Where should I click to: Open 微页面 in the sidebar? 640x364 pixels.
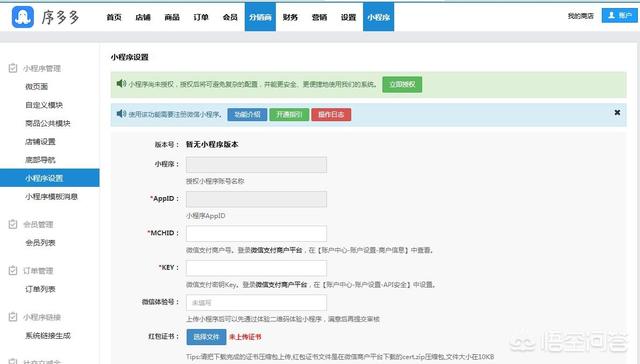pyautogui.click(x=37, y=87)
